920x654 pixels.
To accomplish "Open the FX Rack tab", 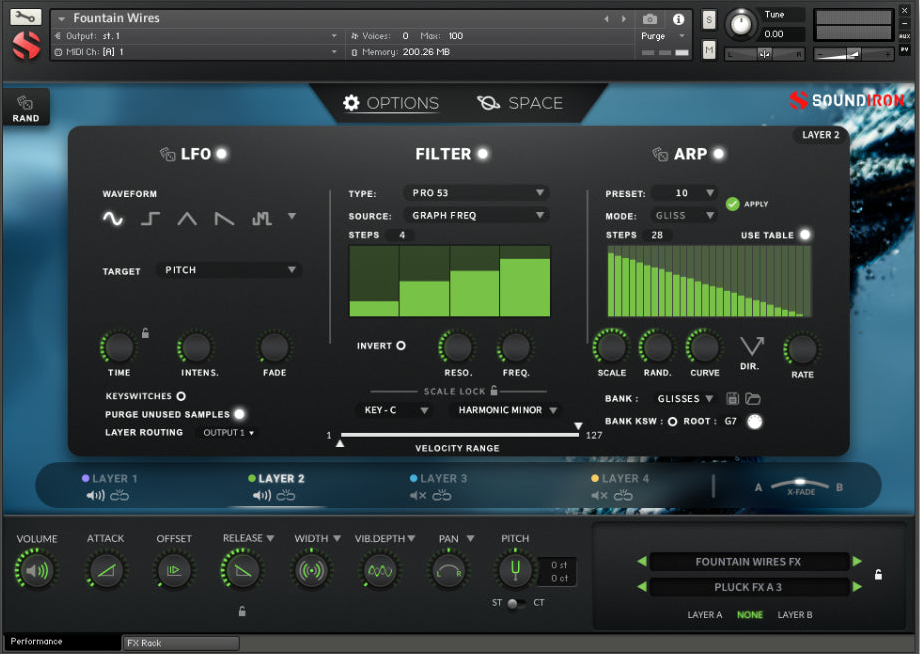I will click(181, 643).
